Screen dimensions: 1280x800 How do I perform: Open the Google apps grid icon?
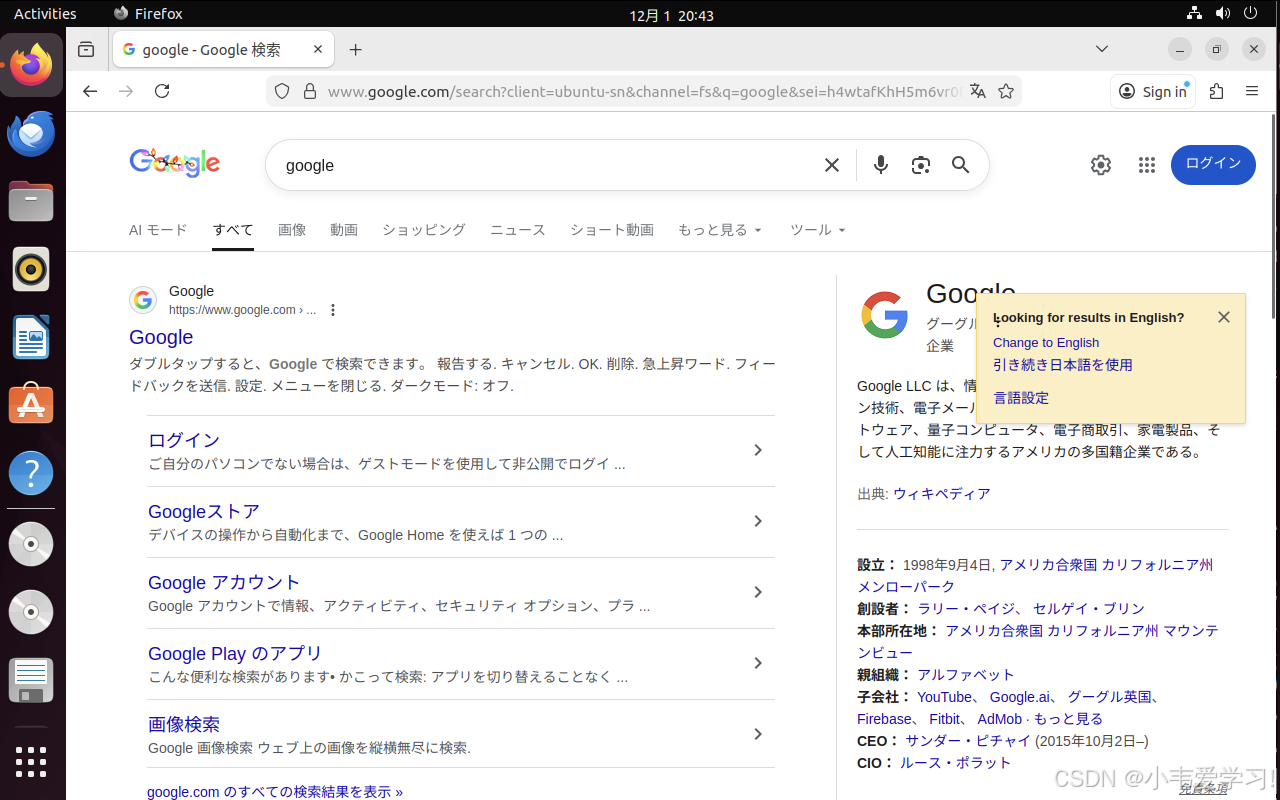coord(1147,165)
